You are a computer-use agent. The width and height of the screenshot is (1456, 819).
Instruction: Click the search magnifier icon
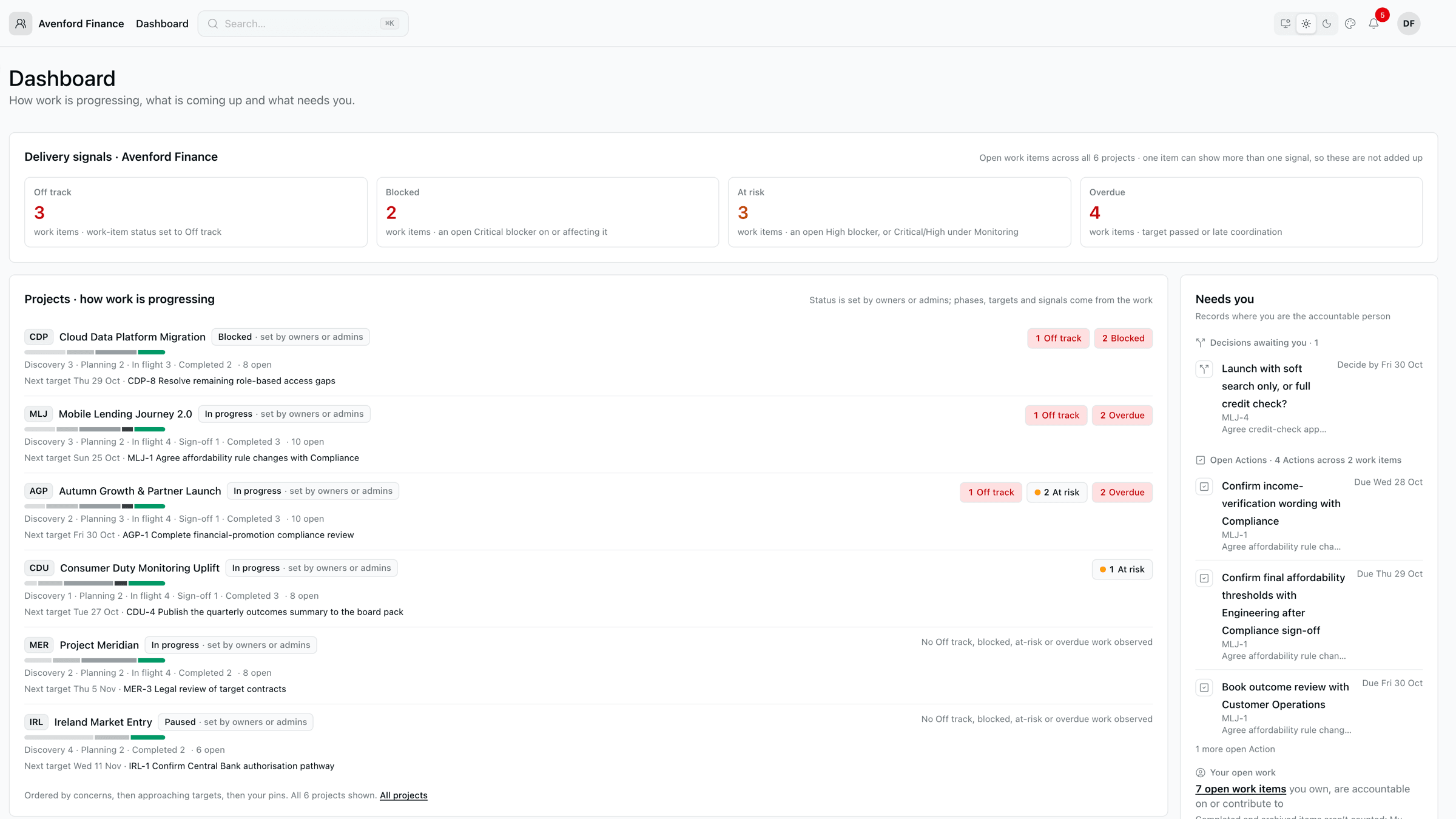[213, 24]
